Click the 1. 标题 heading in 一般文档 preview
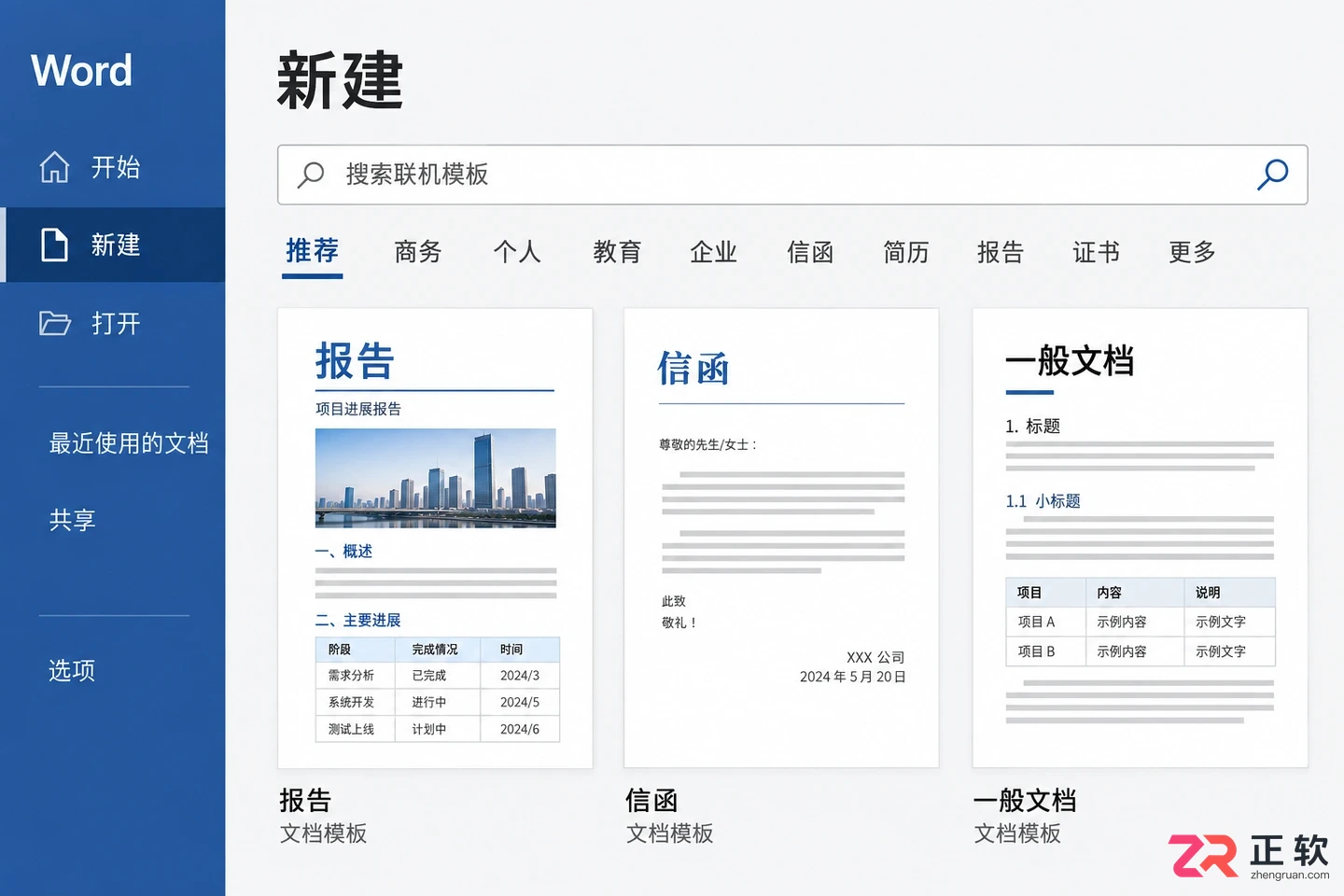The height and width of the screenshot is (896, 1344). click(x=1033, y=427)
